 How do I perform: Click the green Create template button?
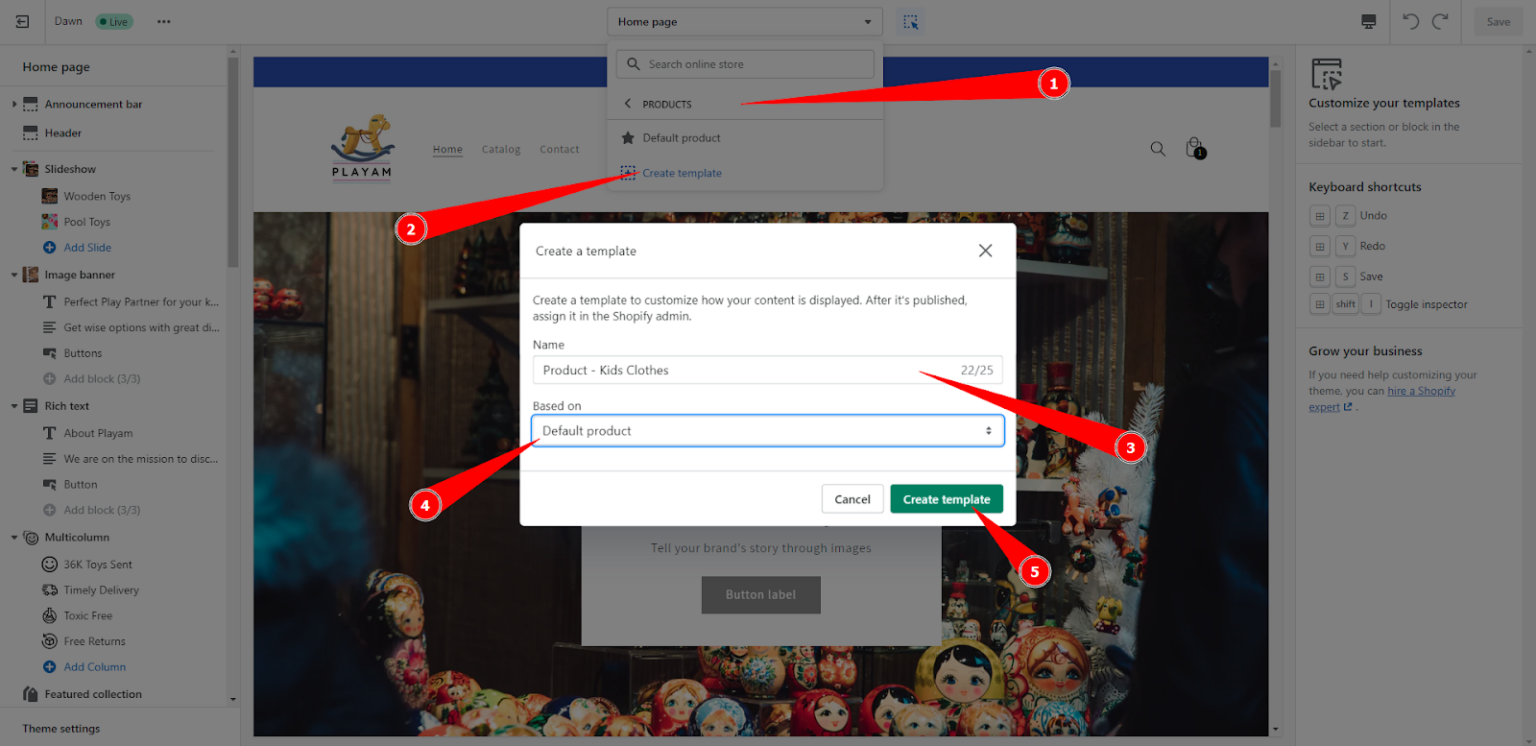click(946, 498)
